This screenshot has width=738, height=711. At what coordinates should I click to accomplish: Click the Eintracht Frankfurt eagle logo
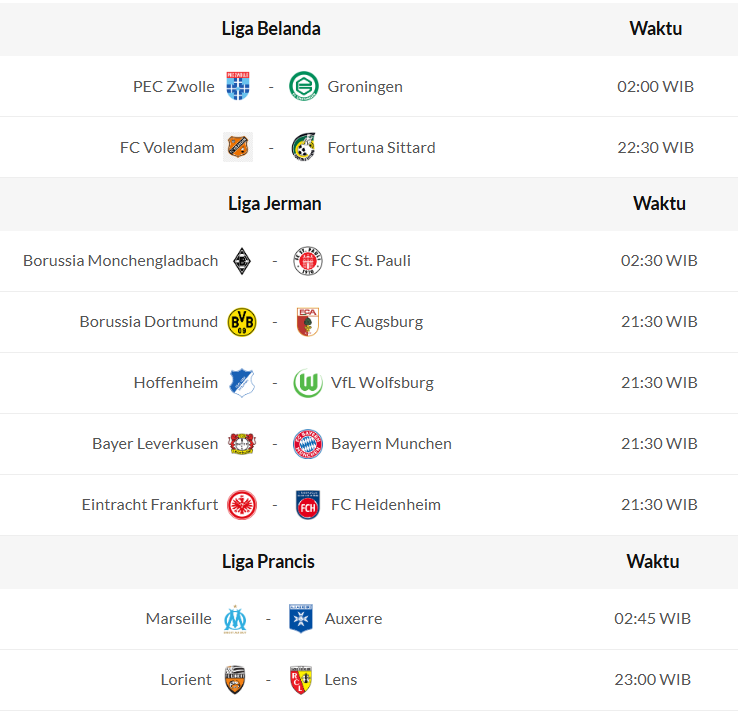tap(242, 505)
